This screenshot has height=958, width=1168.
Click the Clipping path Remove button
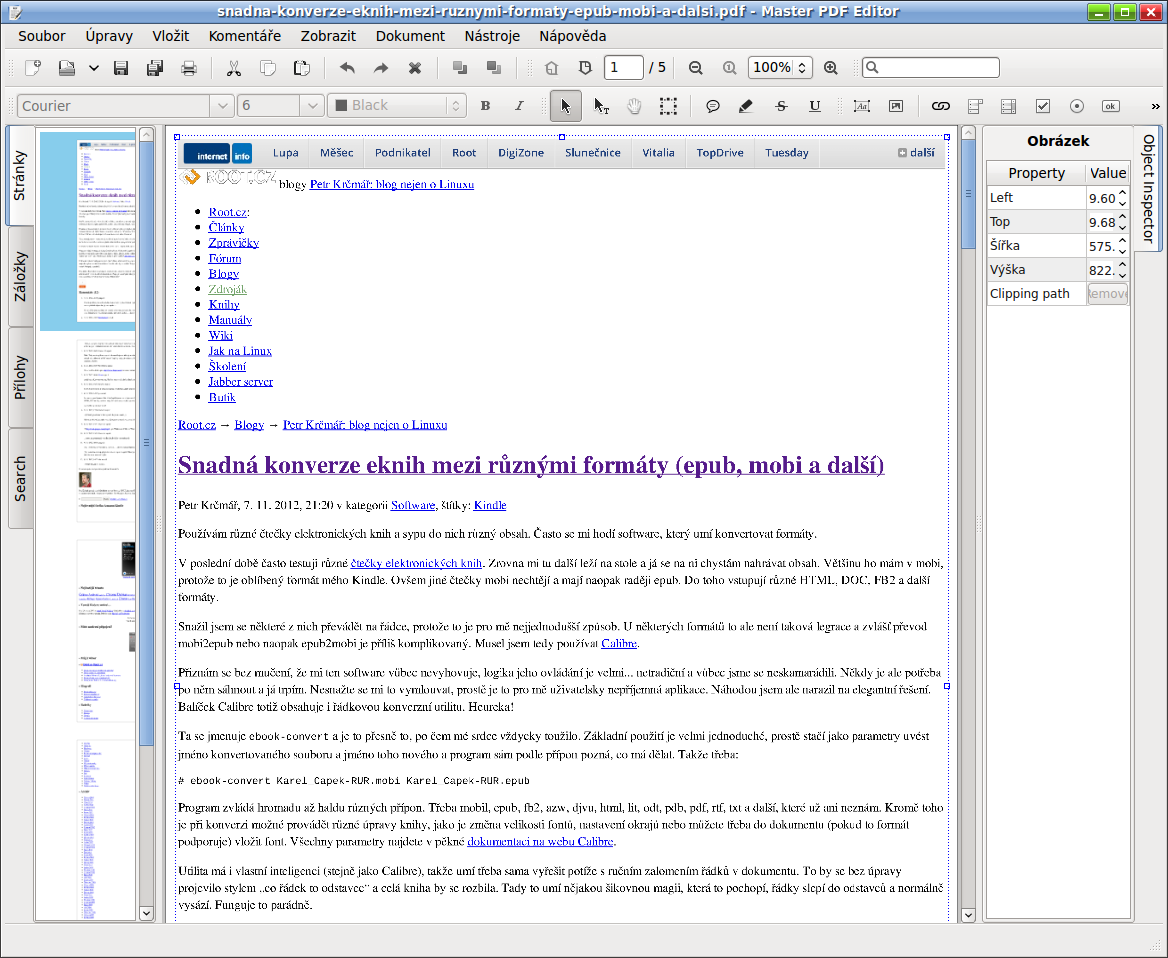[x=1108, y=294]
